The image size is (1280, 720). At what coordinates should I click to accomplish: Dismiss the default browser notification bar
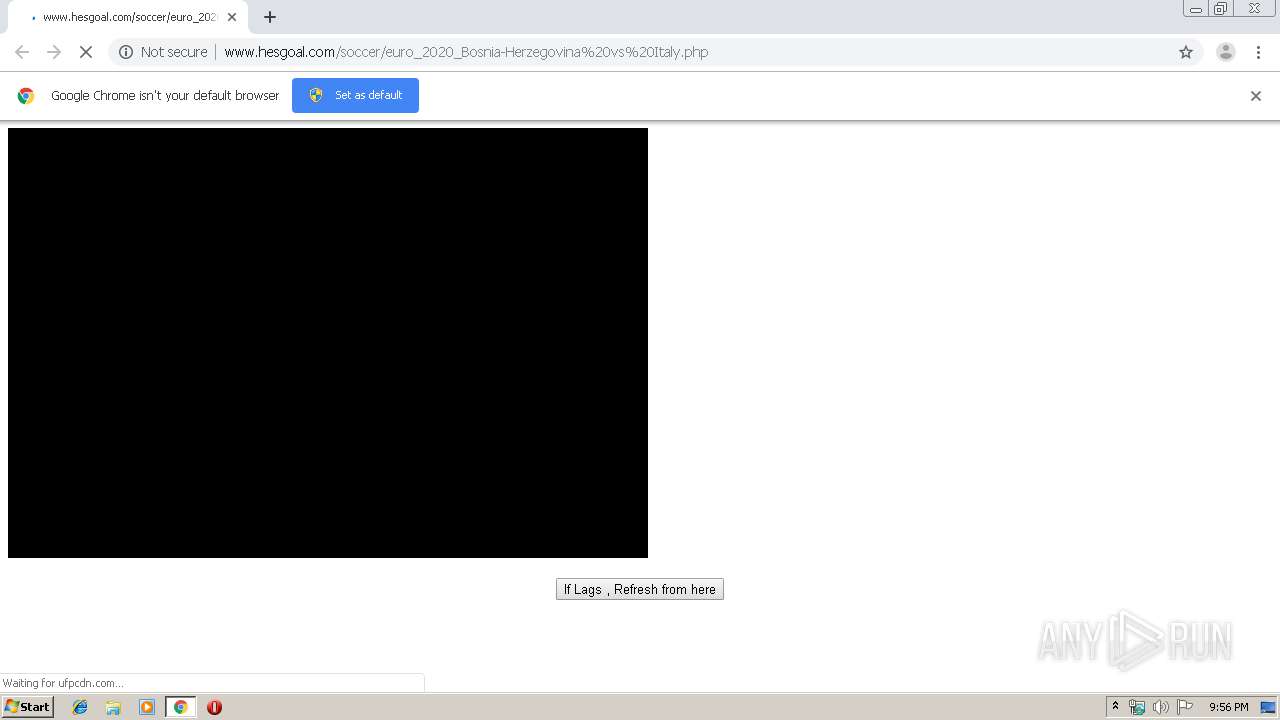1256,96
